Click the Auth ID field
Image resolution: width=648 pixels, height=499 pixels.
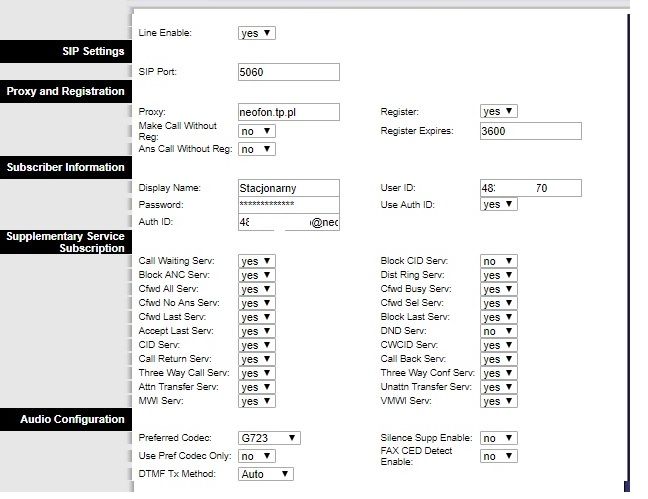[289, 222]
